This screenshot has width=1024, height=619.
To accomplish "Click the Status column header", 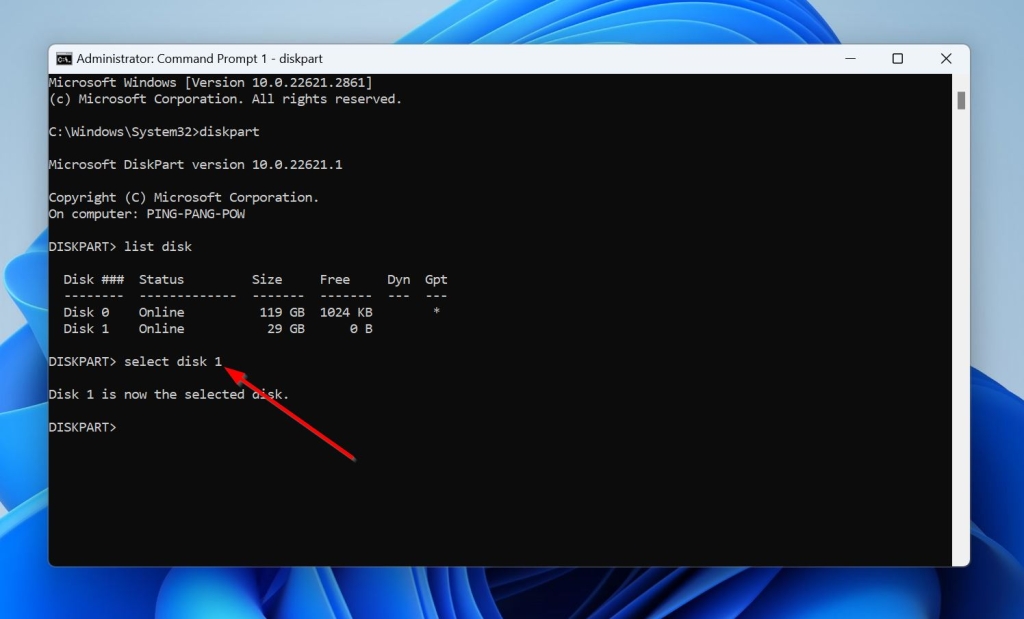I will 161,279.
